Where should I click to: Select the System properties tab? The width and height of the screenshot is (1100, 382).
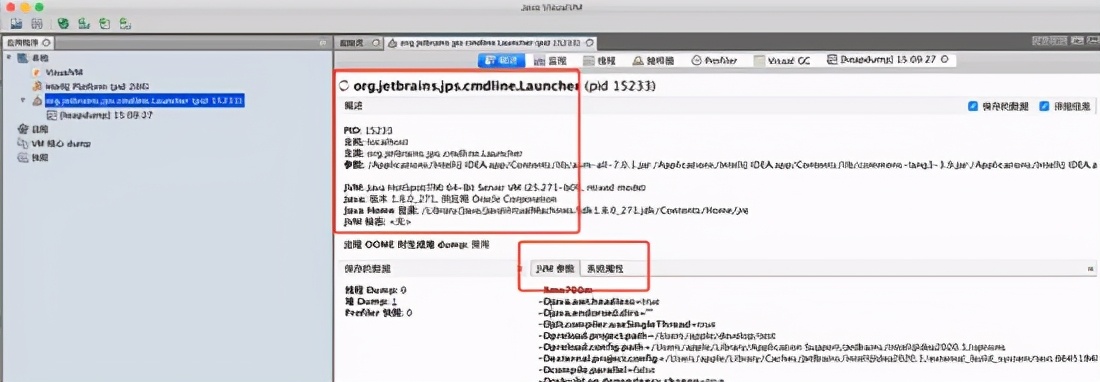pyautogui.click(x=605, y=268)
